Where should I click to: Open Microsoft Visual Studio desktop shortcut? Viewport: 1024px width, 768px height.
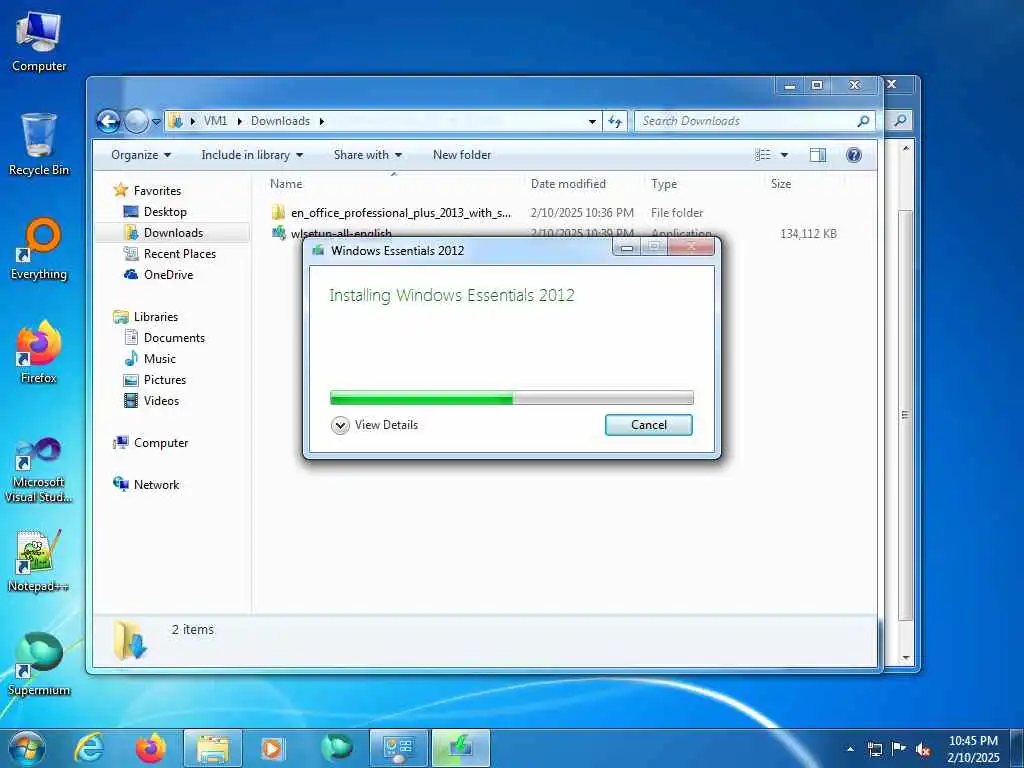(39, 470)
